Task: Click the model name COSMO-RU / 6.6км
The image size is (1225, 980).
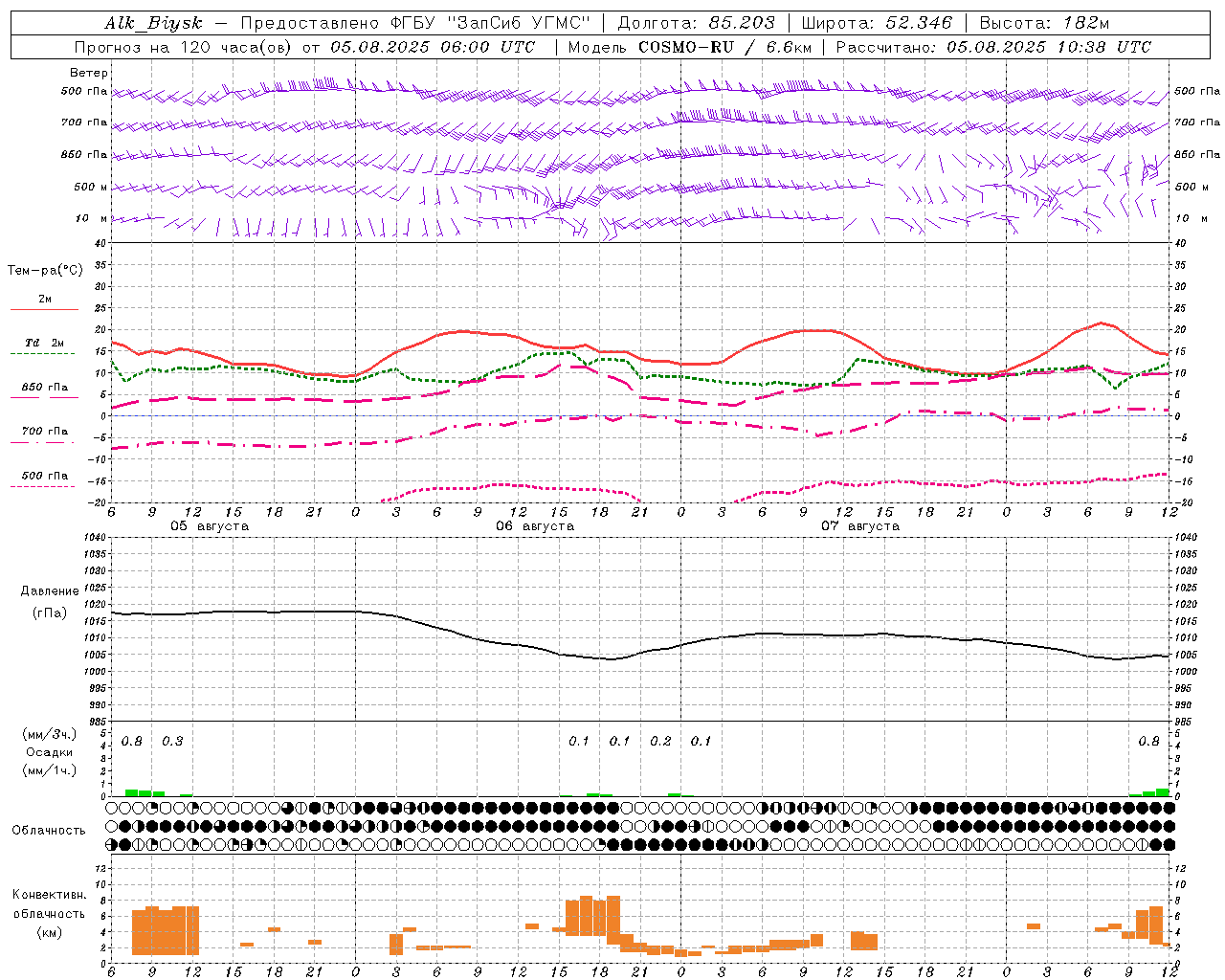Action: tap(724, 47)
